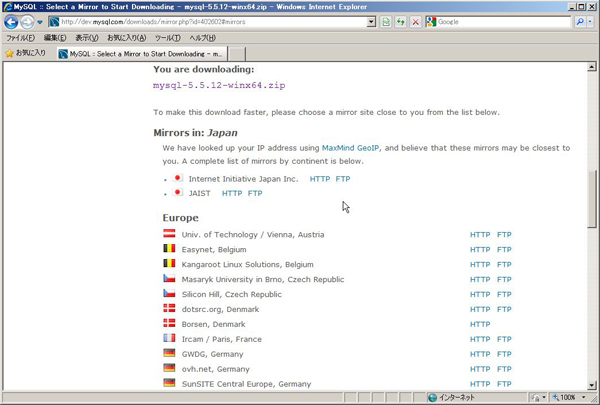
Task: Click the vertical scrollbar down arrow
Action: coord(592,385)
